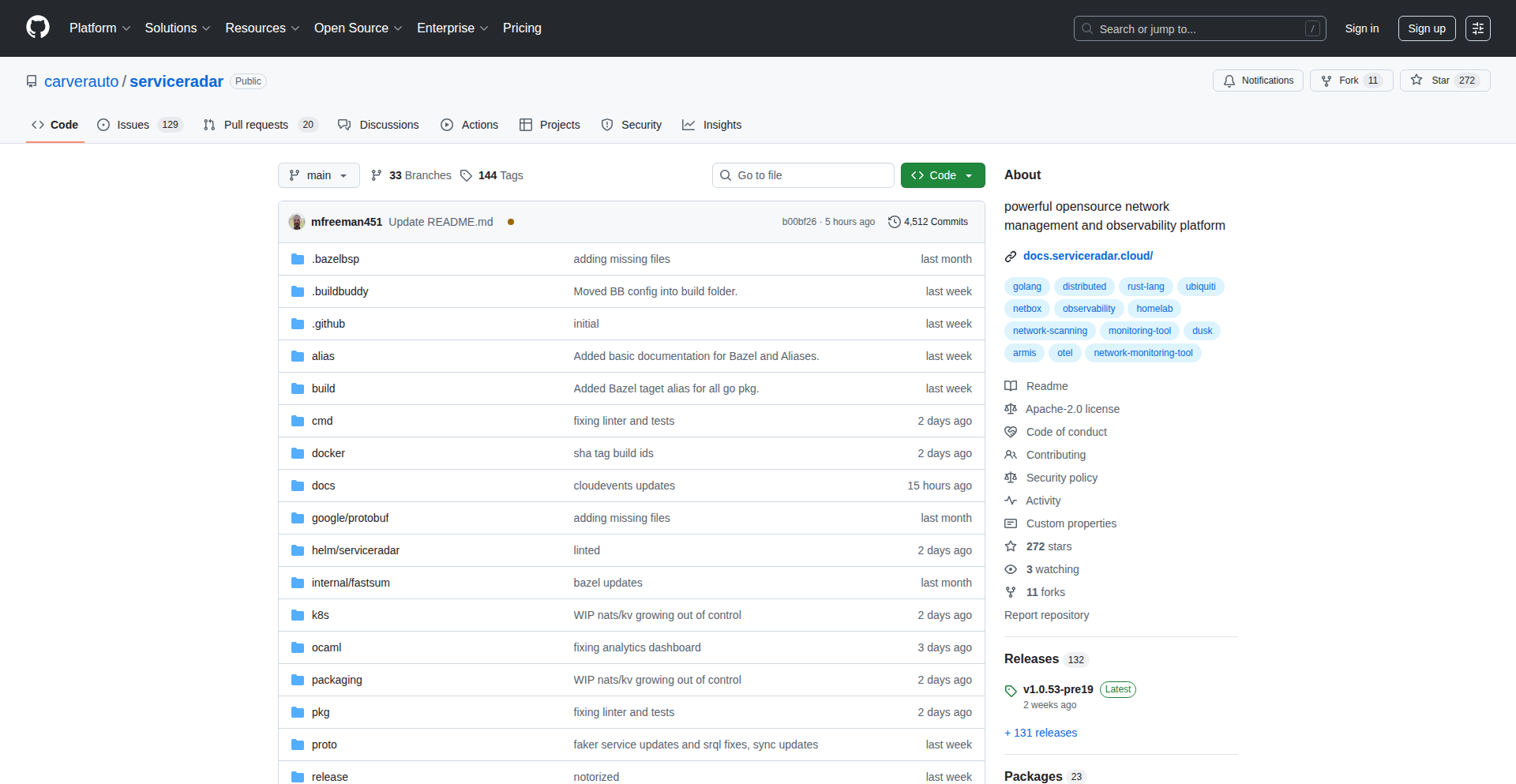The image size is (1516, 784).
Task: Expand the main branch dropdown
Action: click(x=318, y=175)
